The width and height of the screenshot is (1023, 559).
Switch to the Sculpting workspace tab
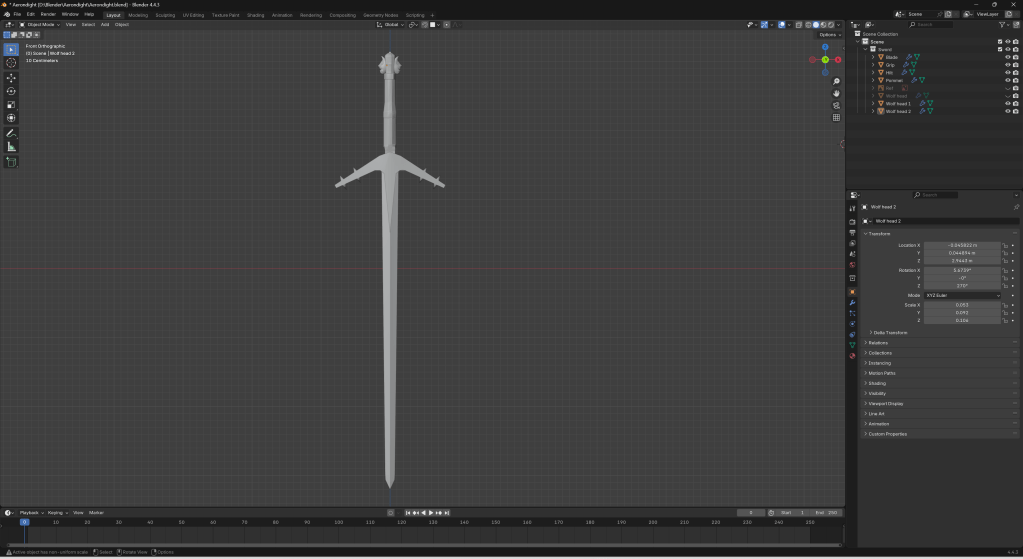(x=165, y=15)
